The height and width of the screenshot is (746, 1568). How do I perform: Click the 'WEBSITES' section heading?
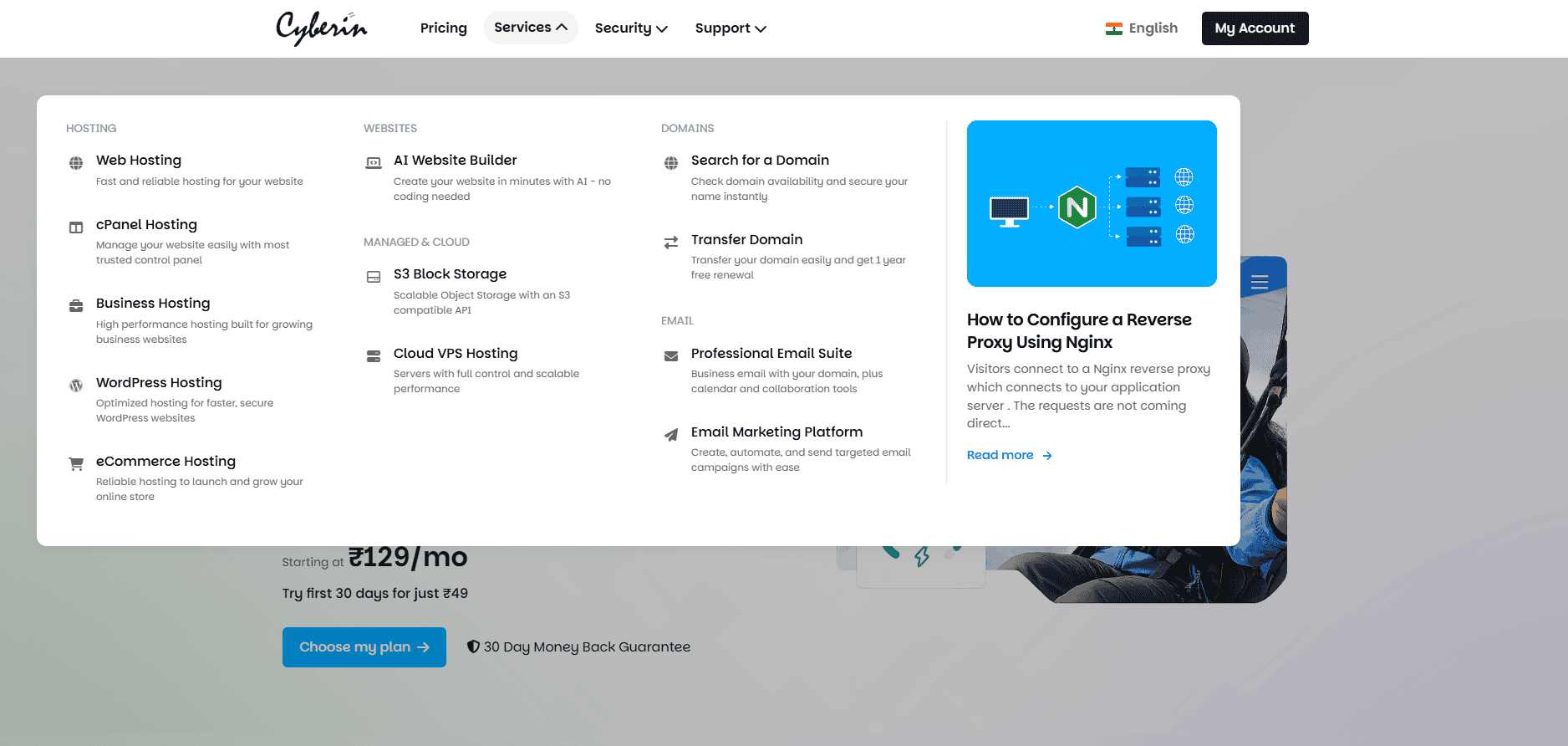(390, 129)
